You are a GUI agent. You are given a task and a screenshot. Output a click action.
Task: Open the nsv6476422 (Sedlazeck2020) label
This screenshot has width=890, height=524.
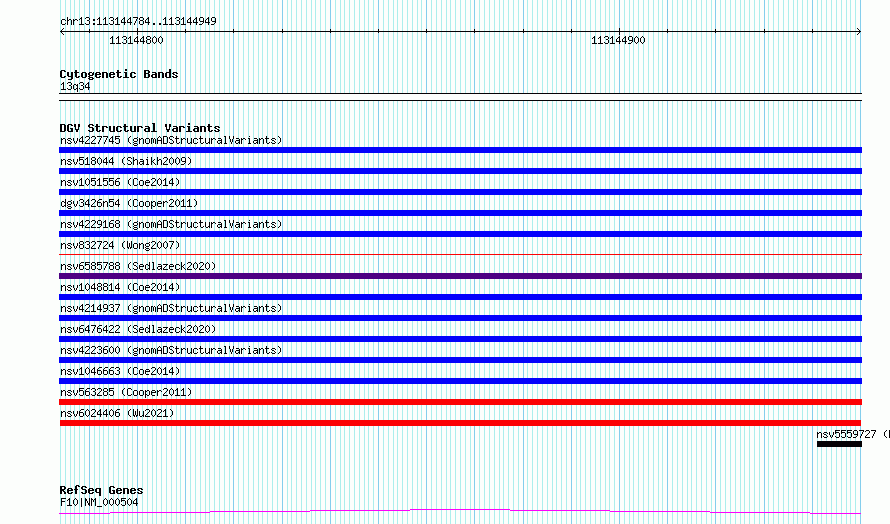138,329
